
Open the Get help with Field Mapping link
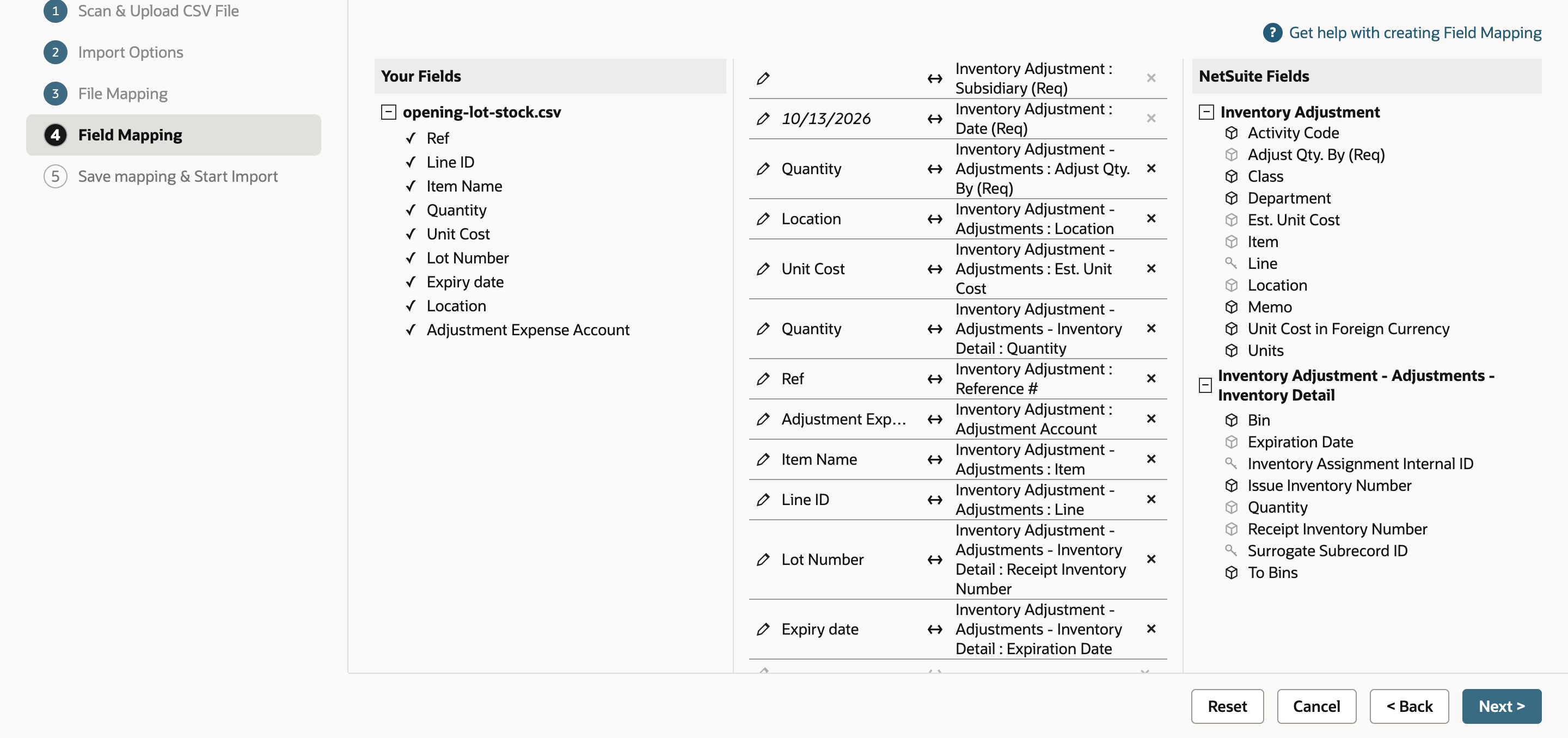click(1415, 33)
